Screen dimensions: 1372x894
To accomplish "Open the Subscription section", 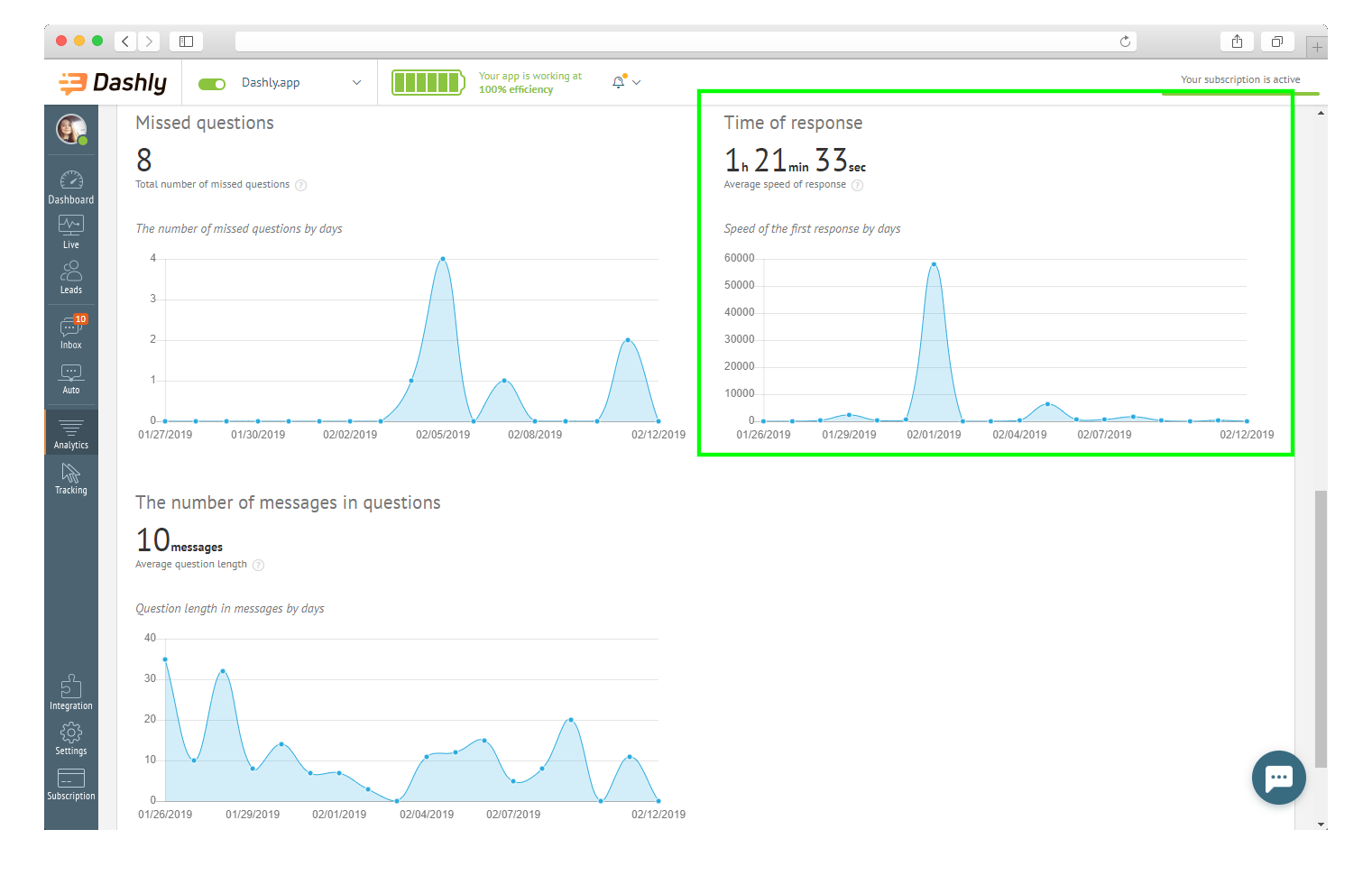I will point(70,782).
